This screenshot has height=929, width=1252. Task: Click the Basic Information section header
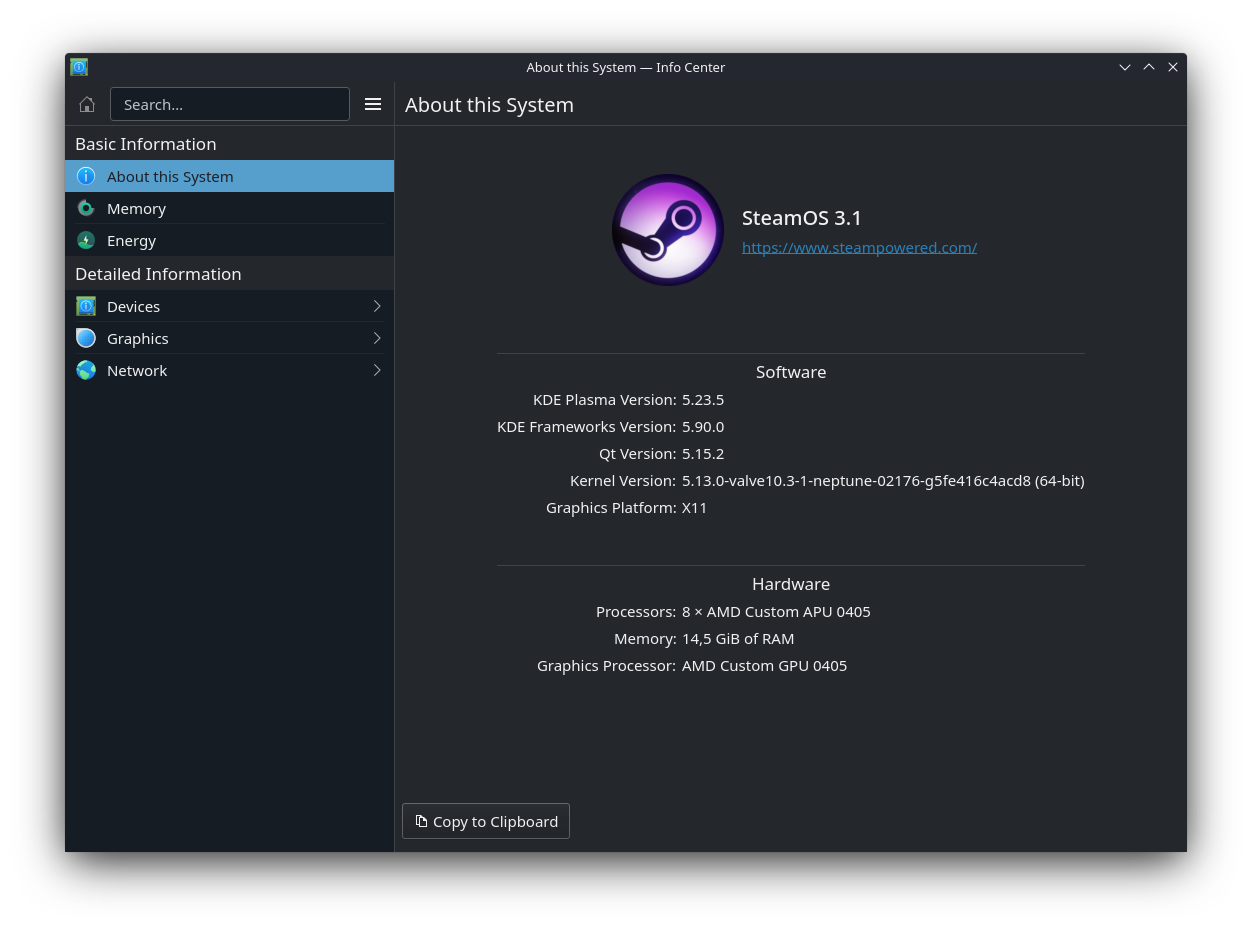(x=146, y=144)
